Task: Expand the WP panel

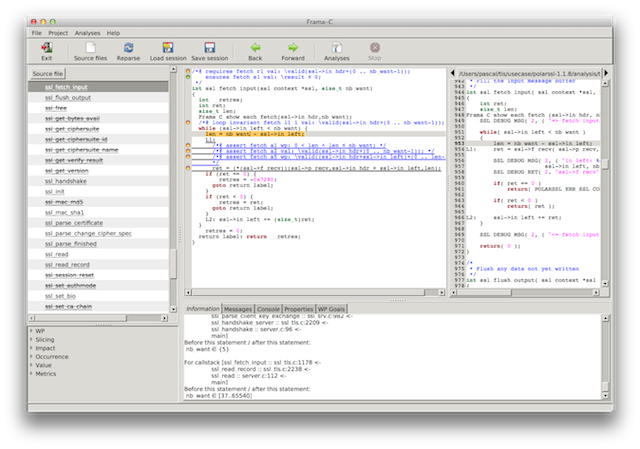Action: [x=31, y=331]
